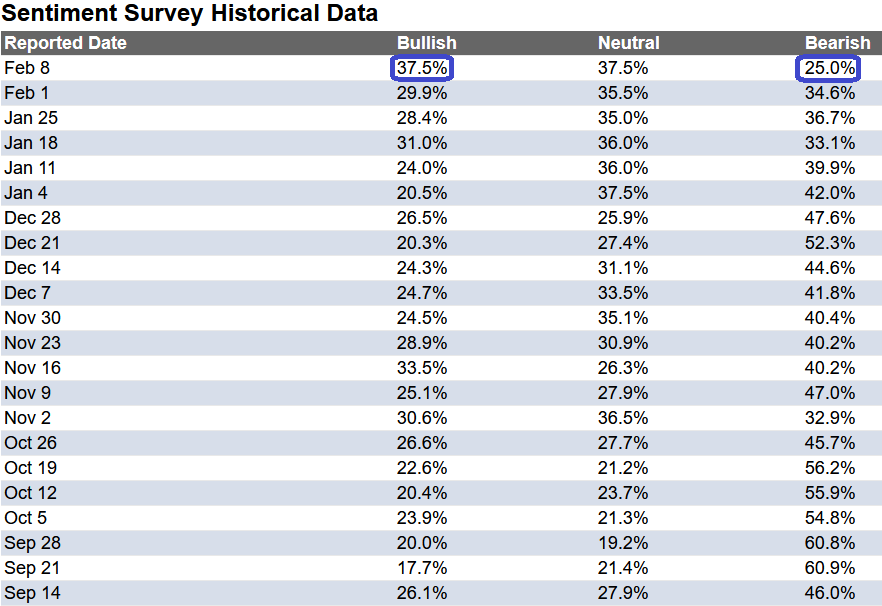The image size is (882, 606).
Task: Click the Reported Date column header
Action: pyautogui.click(x=65, y=43)
